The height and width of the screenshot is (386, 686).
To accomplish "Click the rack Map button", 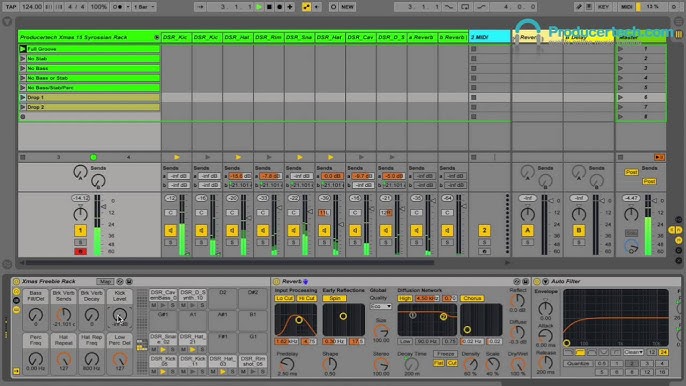I will (105, 281).
